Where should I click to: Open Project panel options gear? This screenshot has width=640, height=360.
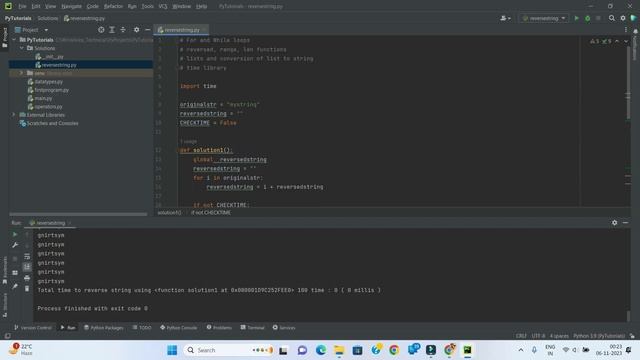136,30
